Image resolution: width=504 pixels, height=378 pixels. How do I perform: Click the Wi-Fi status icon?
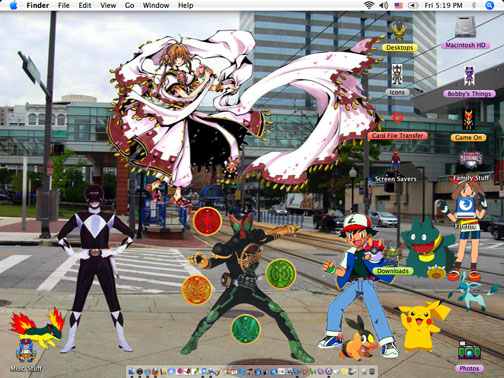[369, 5]
